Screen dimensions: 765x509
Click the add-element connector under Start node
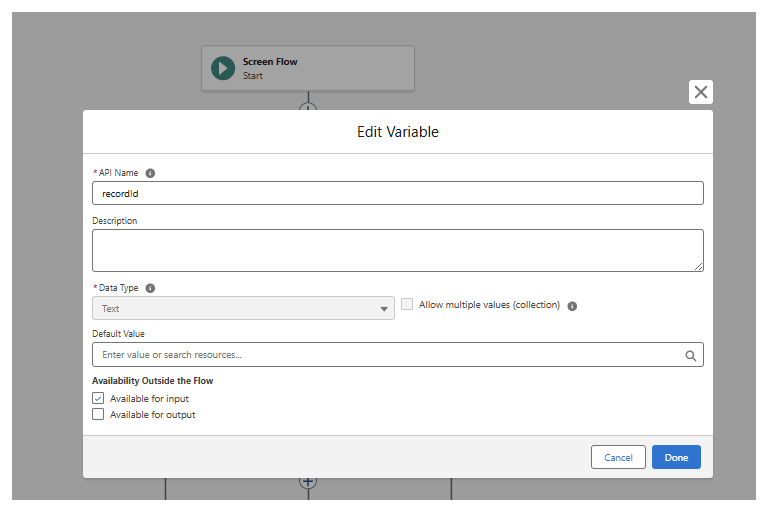click(308, 105)
